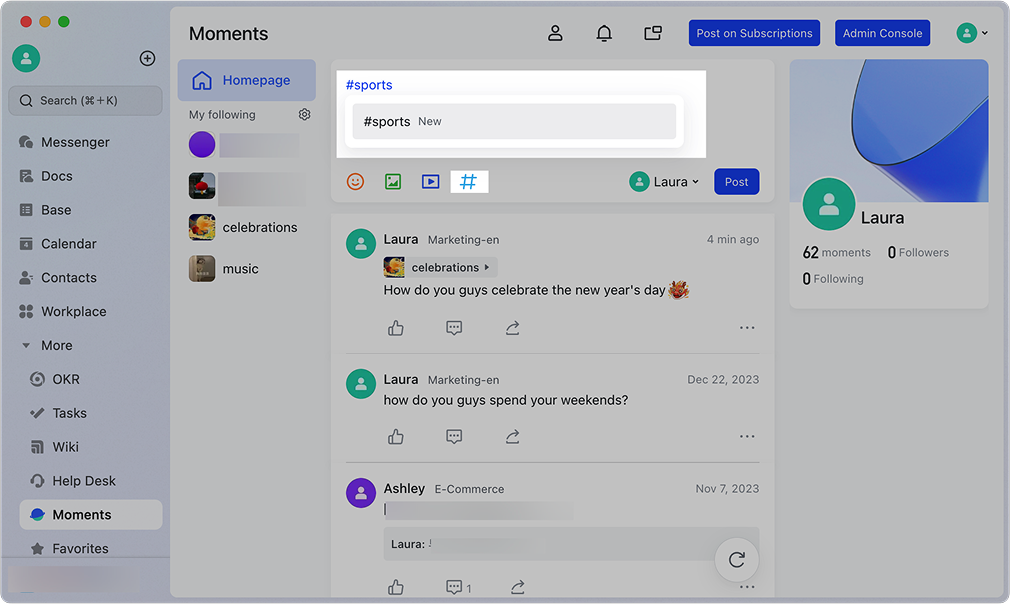
Task: Click the refresh feed button
Action: tap(736, 560)
